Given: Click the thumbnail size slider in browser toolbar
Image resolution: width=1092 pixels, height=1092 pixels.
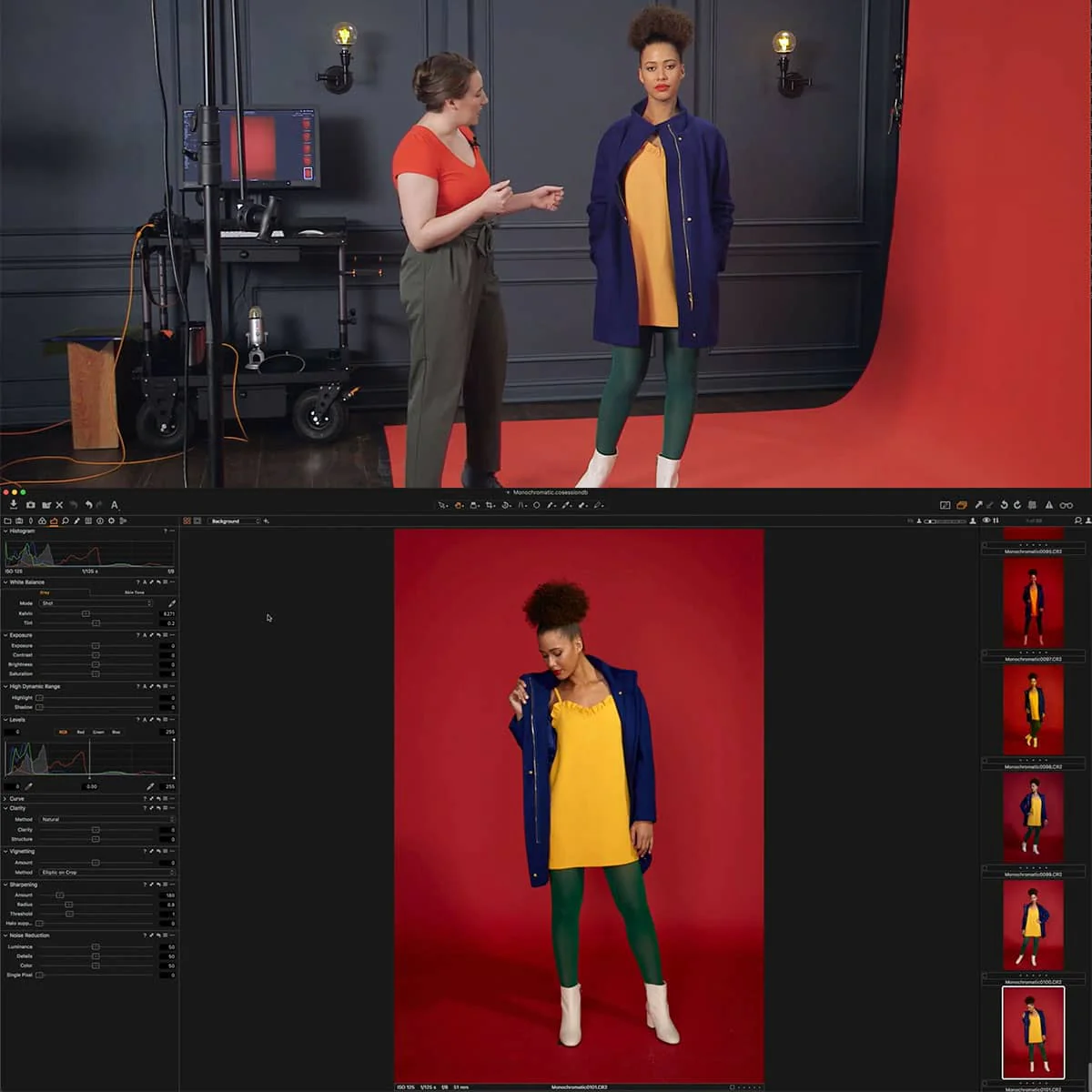Looking at the screenshot, I should point(945,521).
